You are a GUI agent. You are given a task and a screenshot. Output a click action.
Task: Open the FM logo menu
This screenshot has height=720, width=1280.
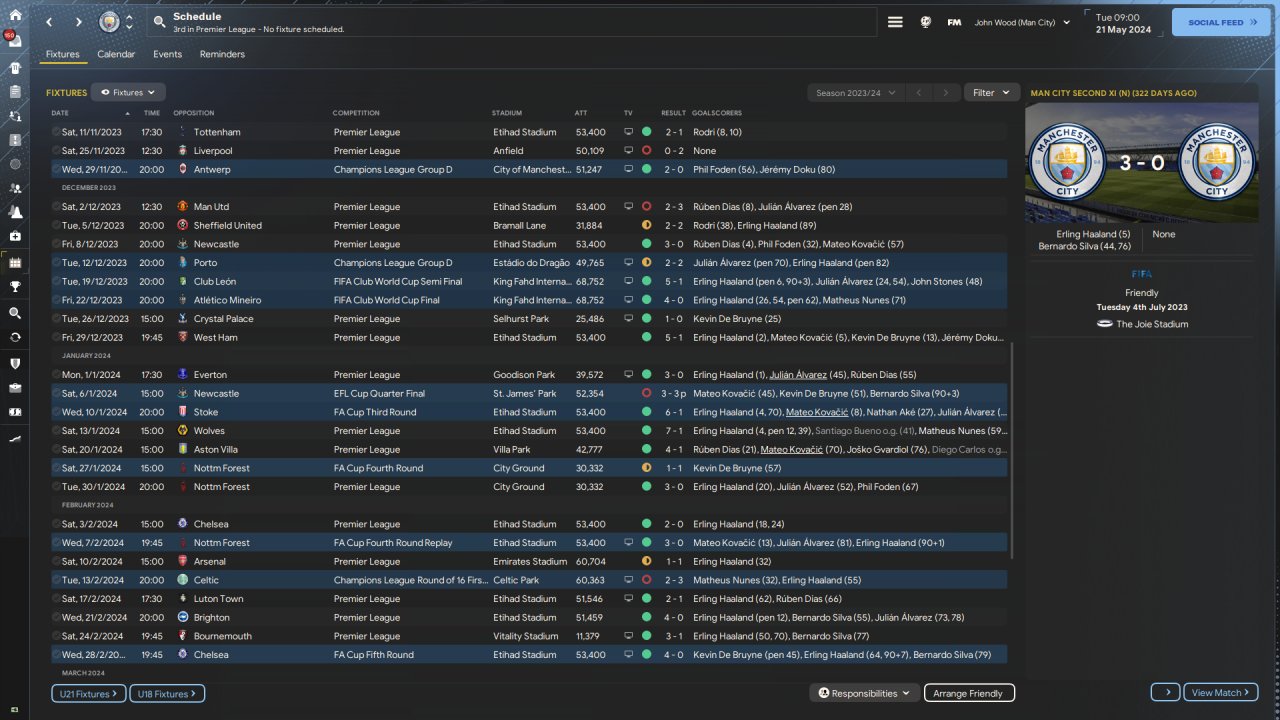point(954,22)
